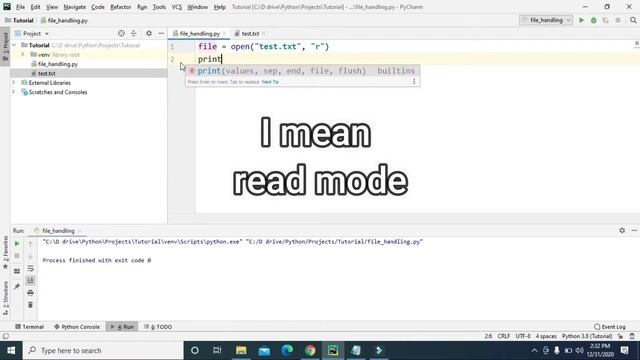Click the Tutorial breadcrumb in navigation bar
The image size is (640, 360).
tap(19, 20)
